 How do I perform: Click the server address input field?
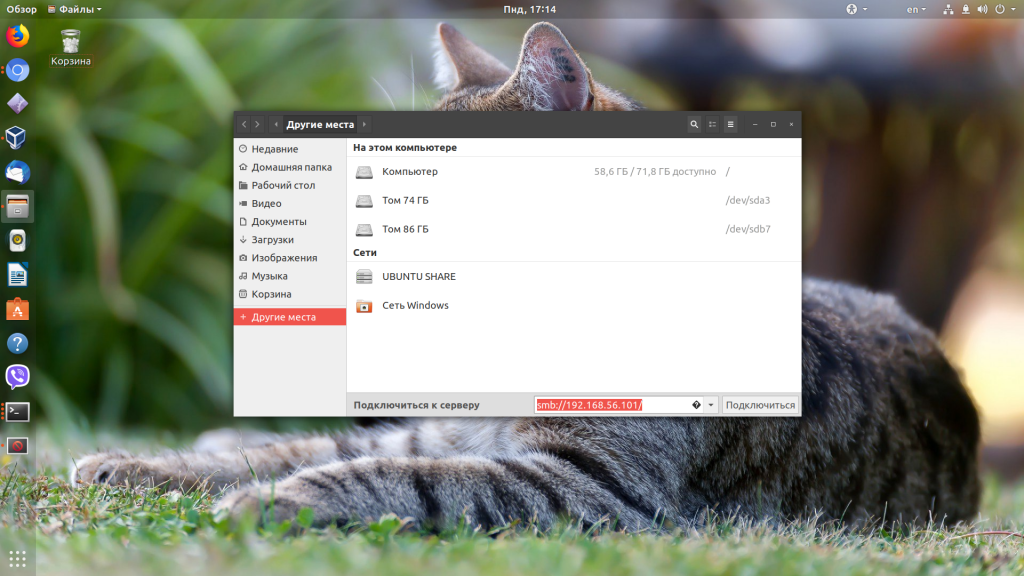(x=610, y=405)
